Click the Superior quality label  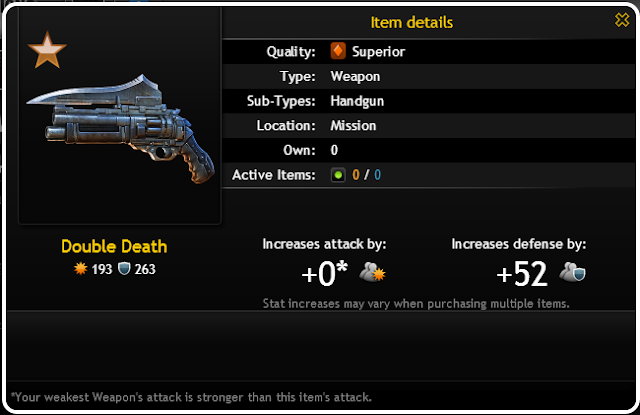point(378,52)
